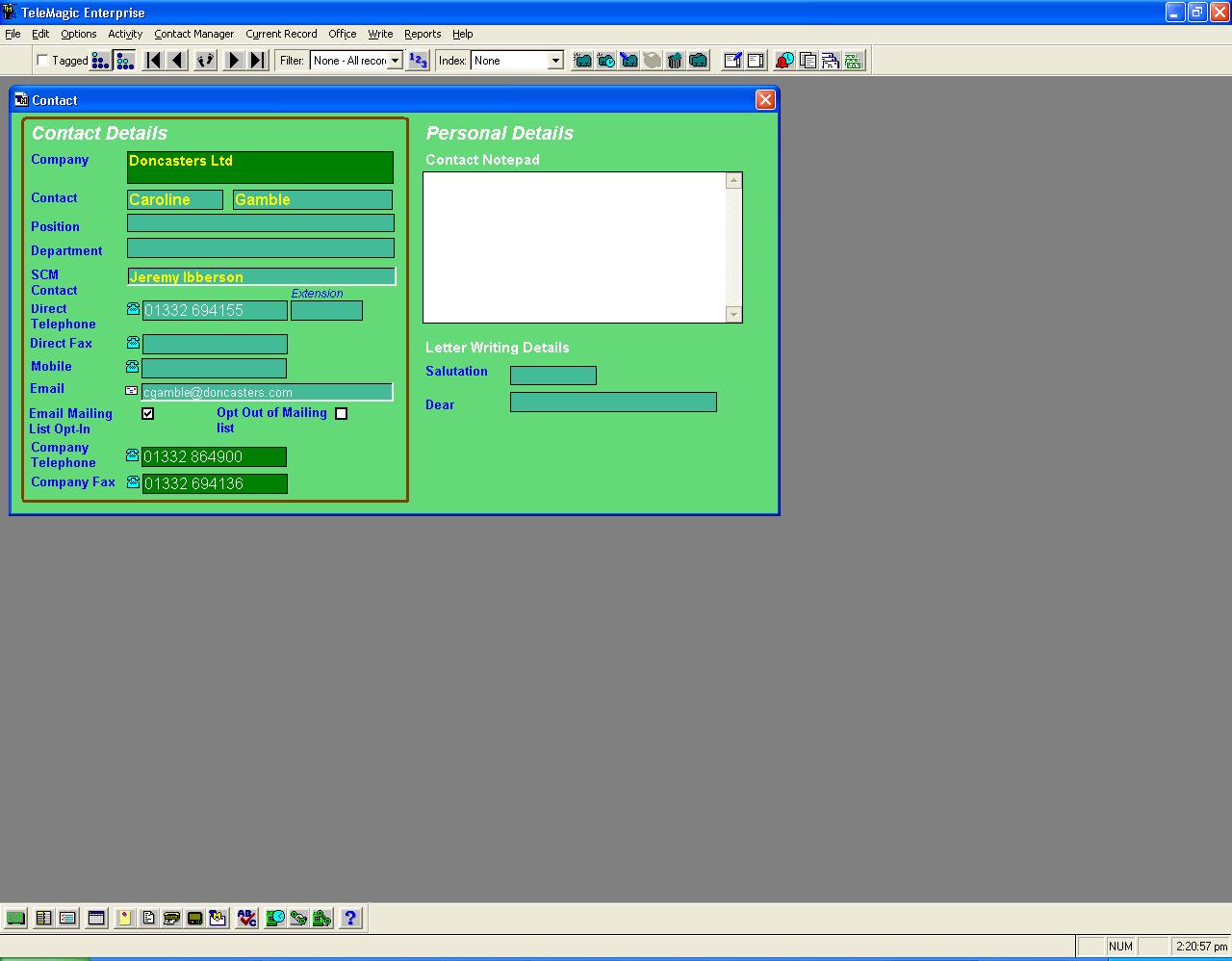1232x961 pixels.
Task: Click the envelope icon beside Email field
Action: coord(132,391)
